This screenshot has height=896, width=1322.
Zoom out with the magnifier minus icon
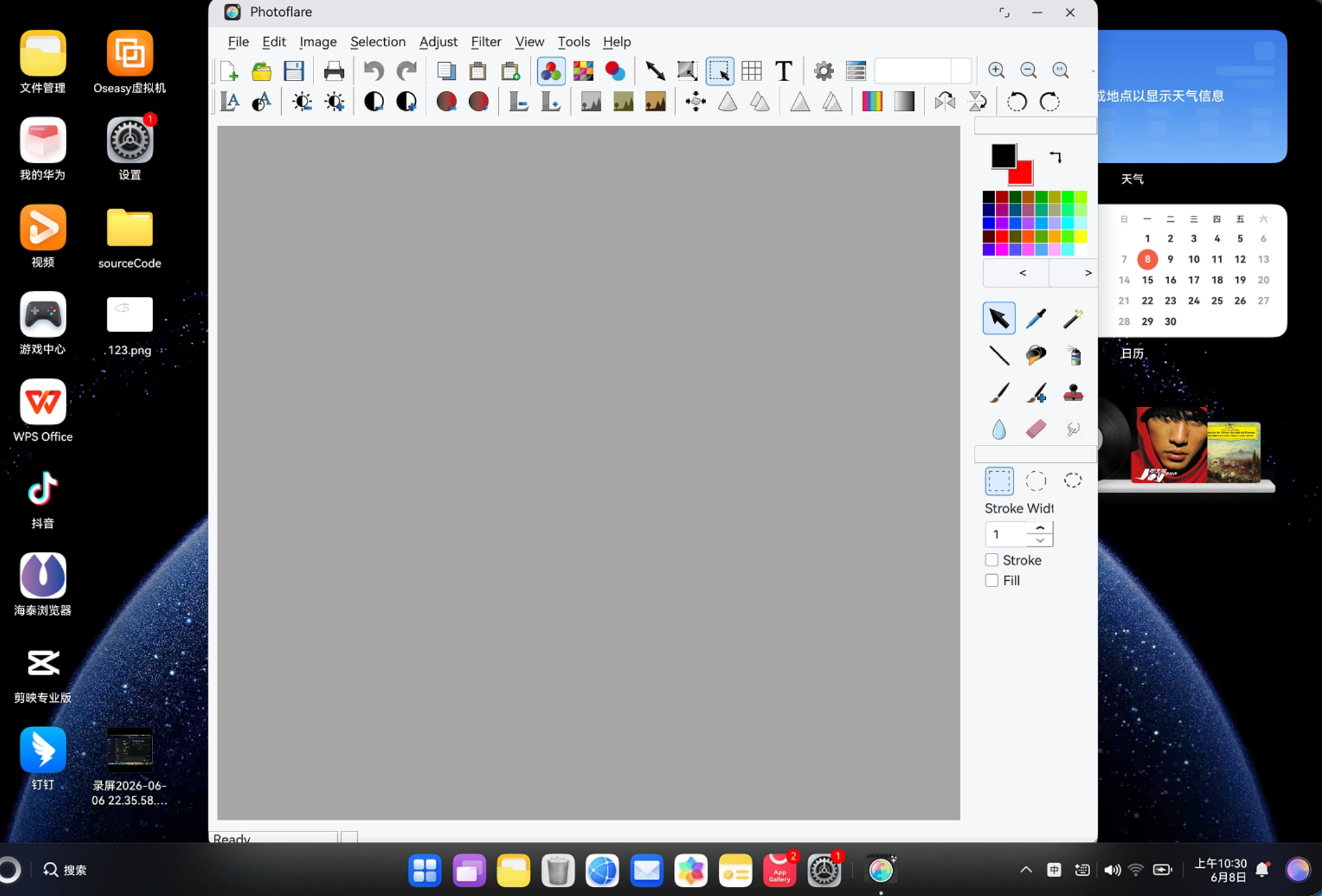(1029, 70)
